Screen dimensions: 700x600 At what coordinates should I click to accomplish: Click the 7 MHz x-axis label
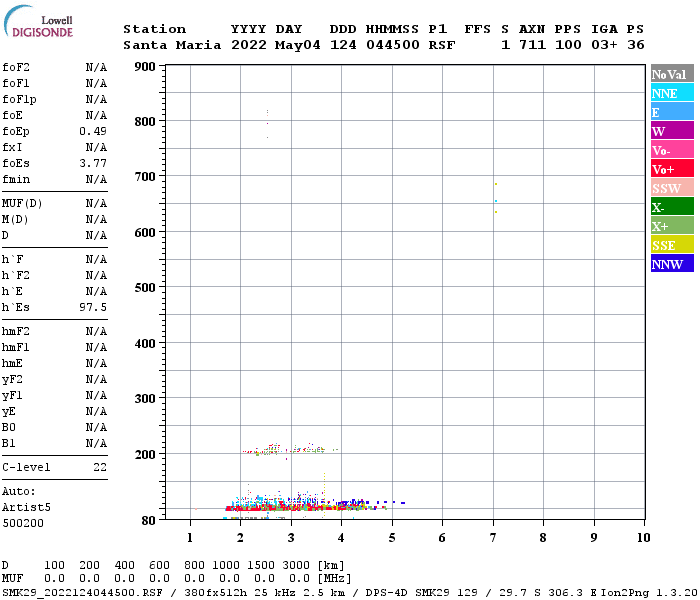coord(493,538)
